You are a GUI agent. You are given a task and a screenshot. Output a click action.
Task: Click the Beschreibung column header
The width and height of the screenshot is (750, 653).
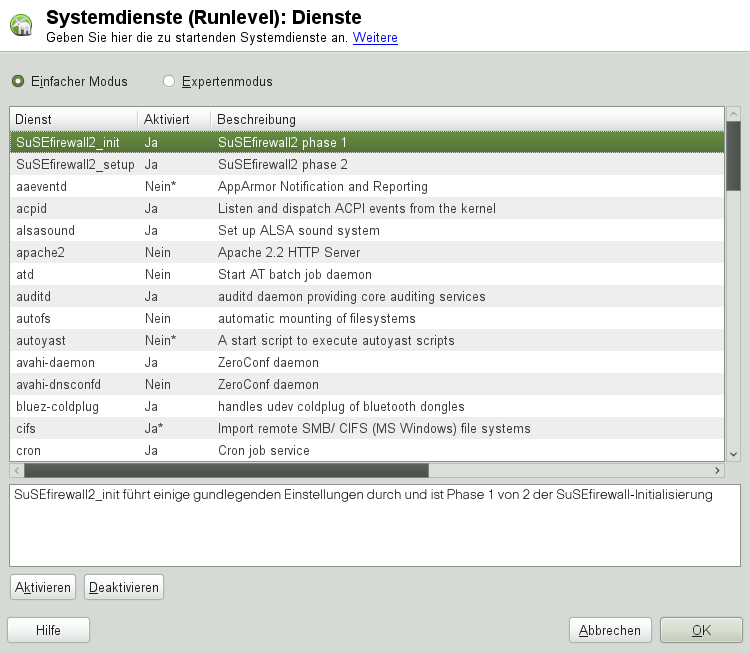click(x=466, y=119)
